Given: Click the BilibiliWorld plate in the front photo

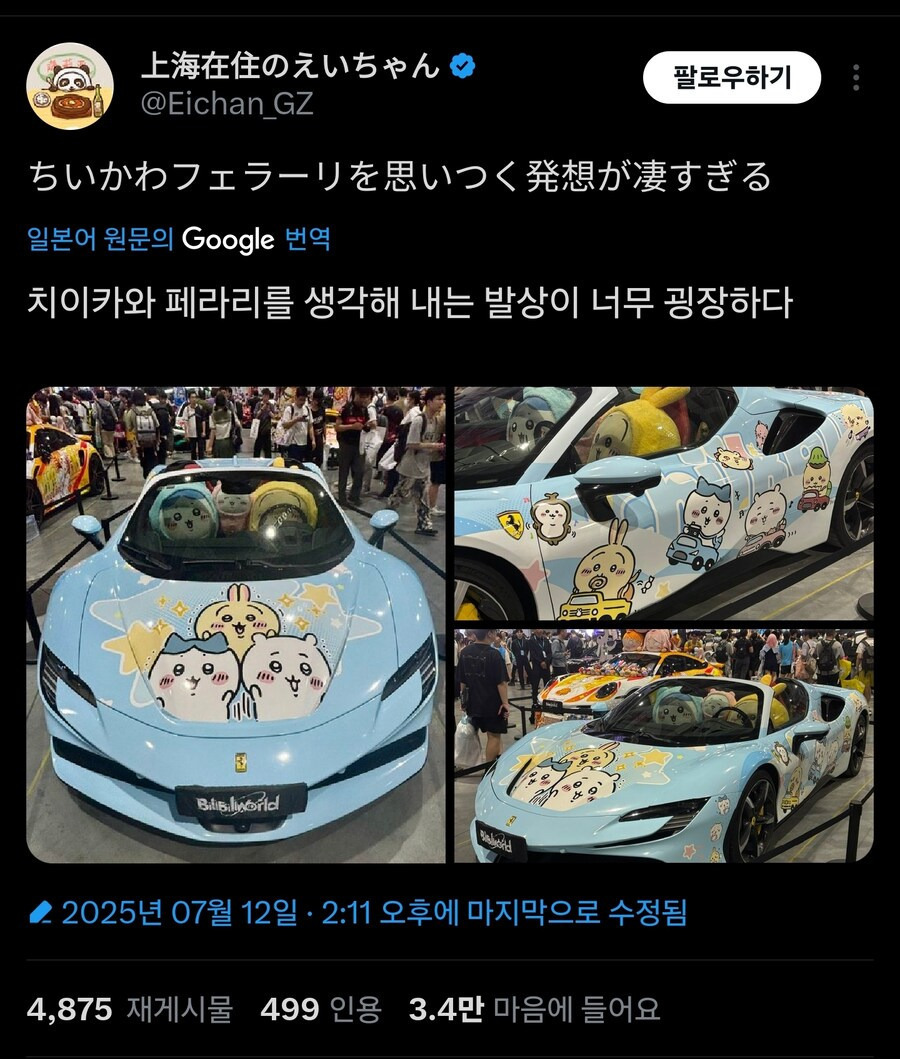Looking at the screenshot, I should [x=238, y=804].
